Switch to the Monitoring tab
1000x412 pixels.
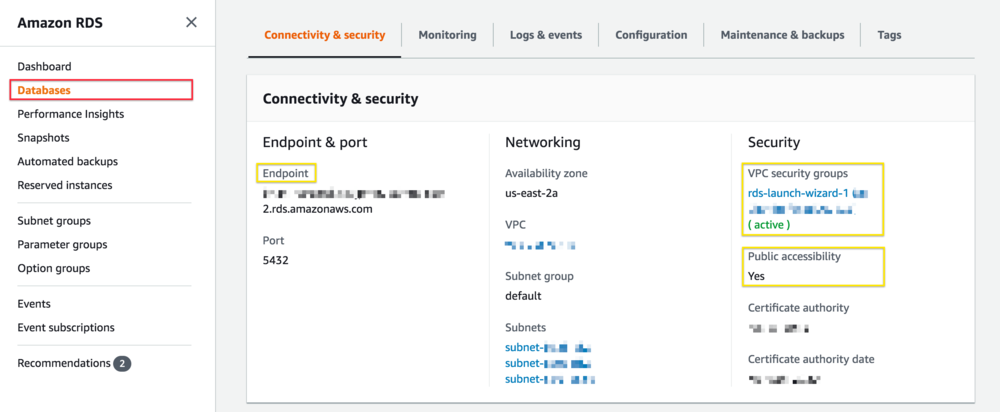(x=447, y=35)
